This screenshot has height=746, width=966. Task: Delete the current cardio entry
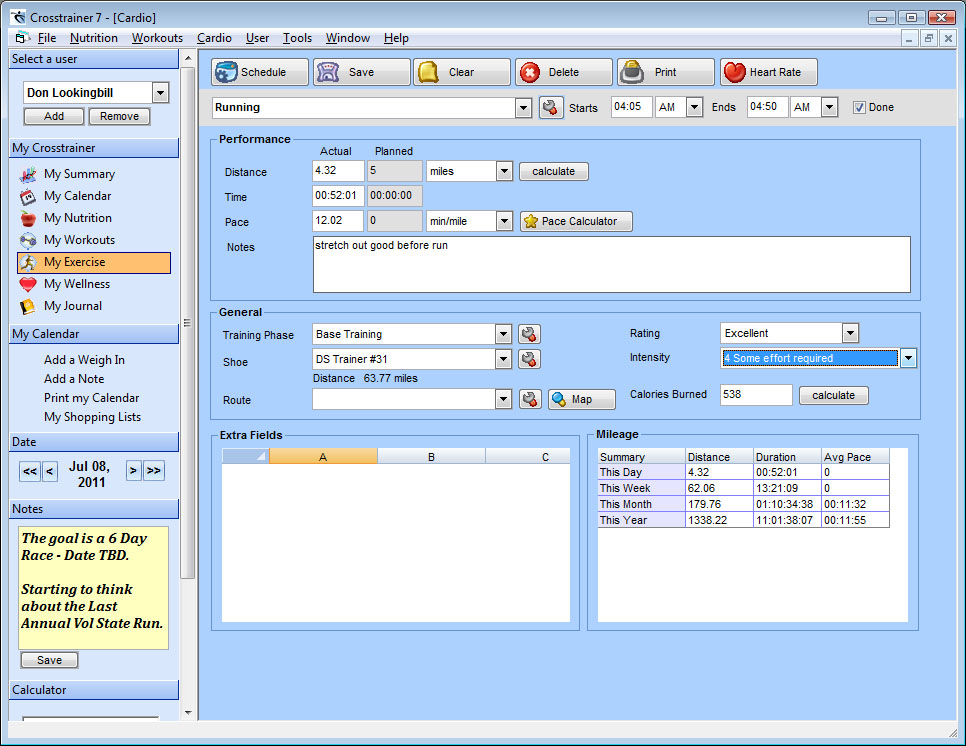point(564,72)
